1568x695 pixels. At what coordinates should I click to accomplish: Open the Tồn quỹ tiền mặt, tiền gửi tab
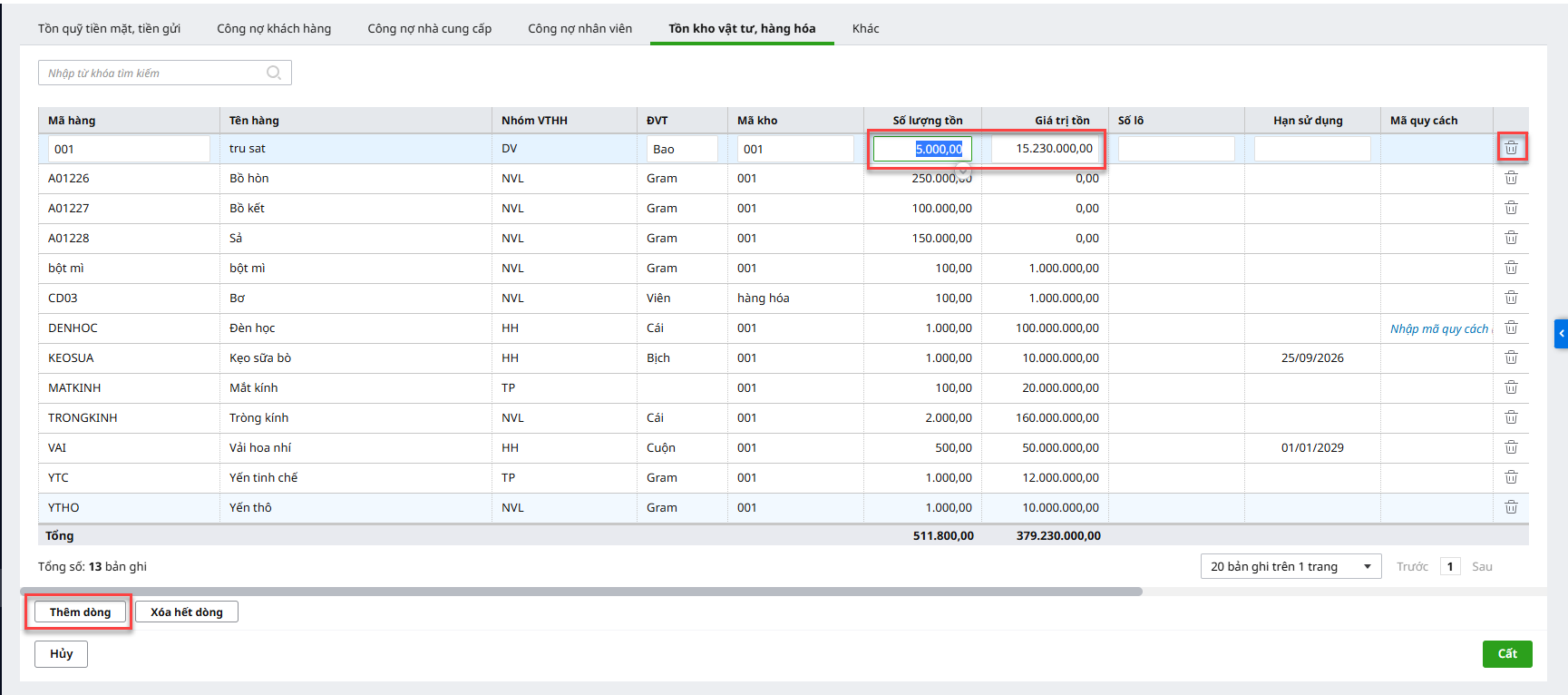coord(109,28)
